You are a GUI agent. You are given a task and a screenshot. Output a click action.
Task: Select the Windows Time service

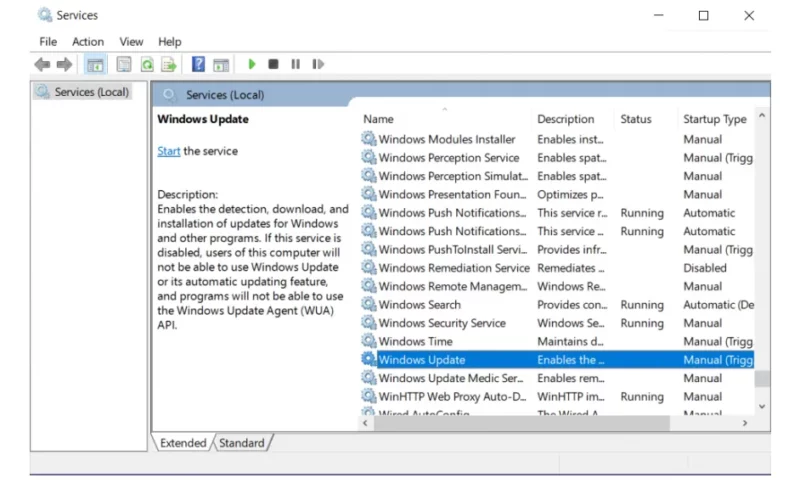click(x=415, y=341)
